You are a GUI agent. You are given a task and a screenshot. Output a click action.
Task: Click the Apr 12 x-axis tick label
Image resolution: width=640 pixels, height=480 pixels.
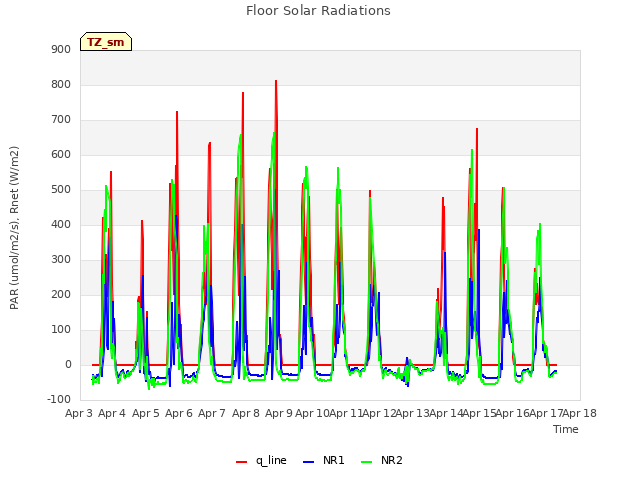click(379, 413)
